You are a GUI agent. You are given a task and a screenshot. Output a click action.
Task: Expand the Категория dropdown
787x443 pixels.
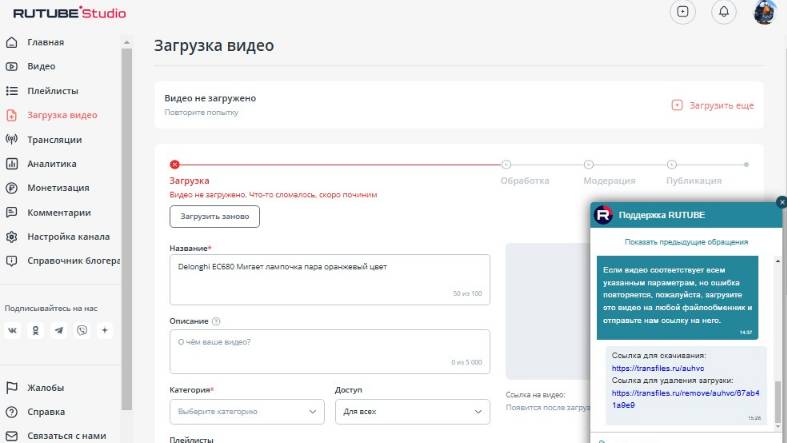(247, 411)
